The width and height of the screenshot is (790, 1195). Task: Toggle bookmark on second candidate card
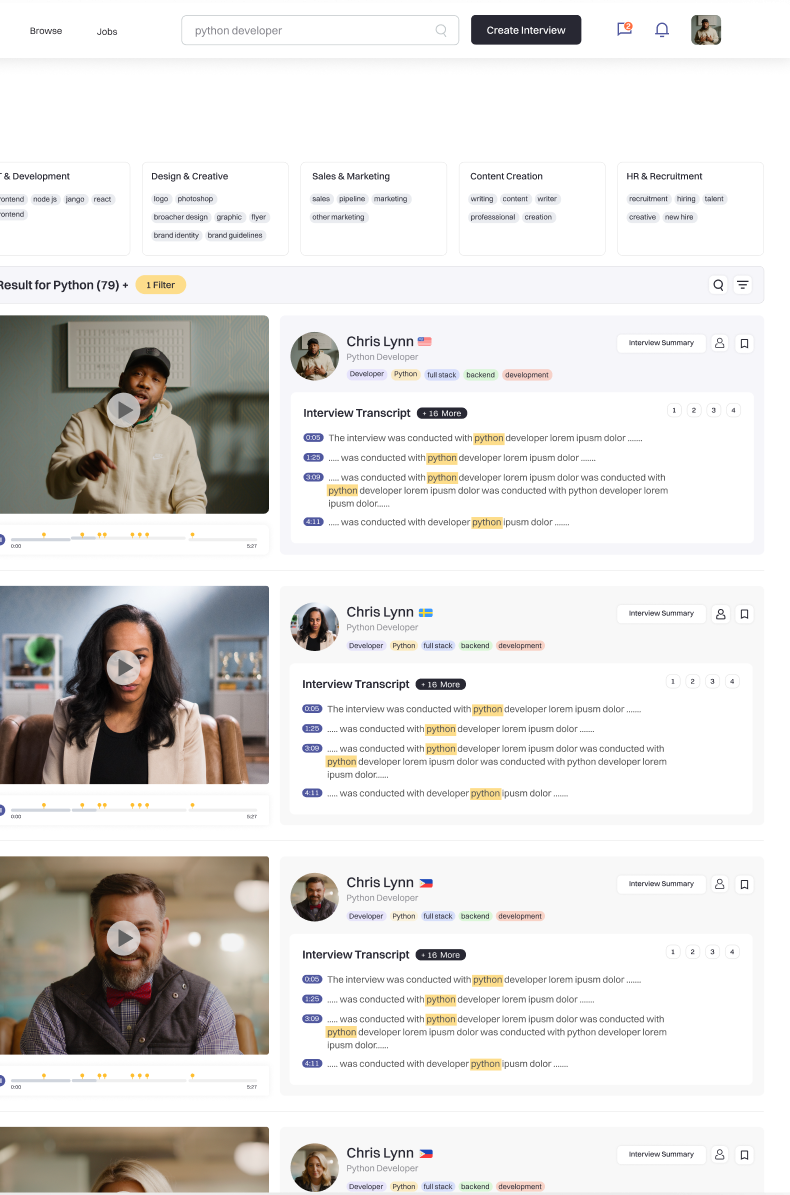point(744,614)
